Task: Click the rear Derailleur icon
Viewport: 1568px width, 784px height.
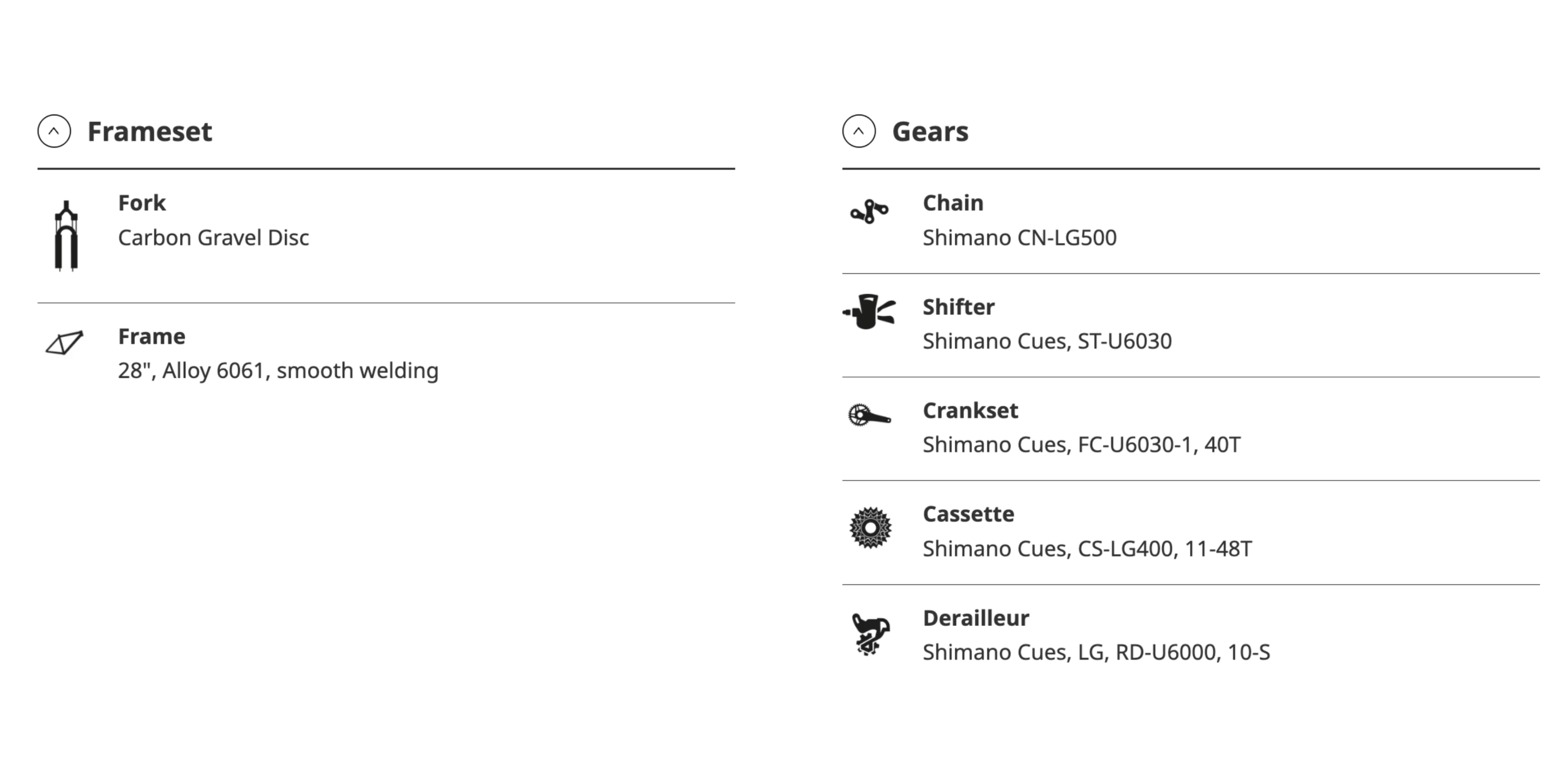Action: click(x=870, y=635)
